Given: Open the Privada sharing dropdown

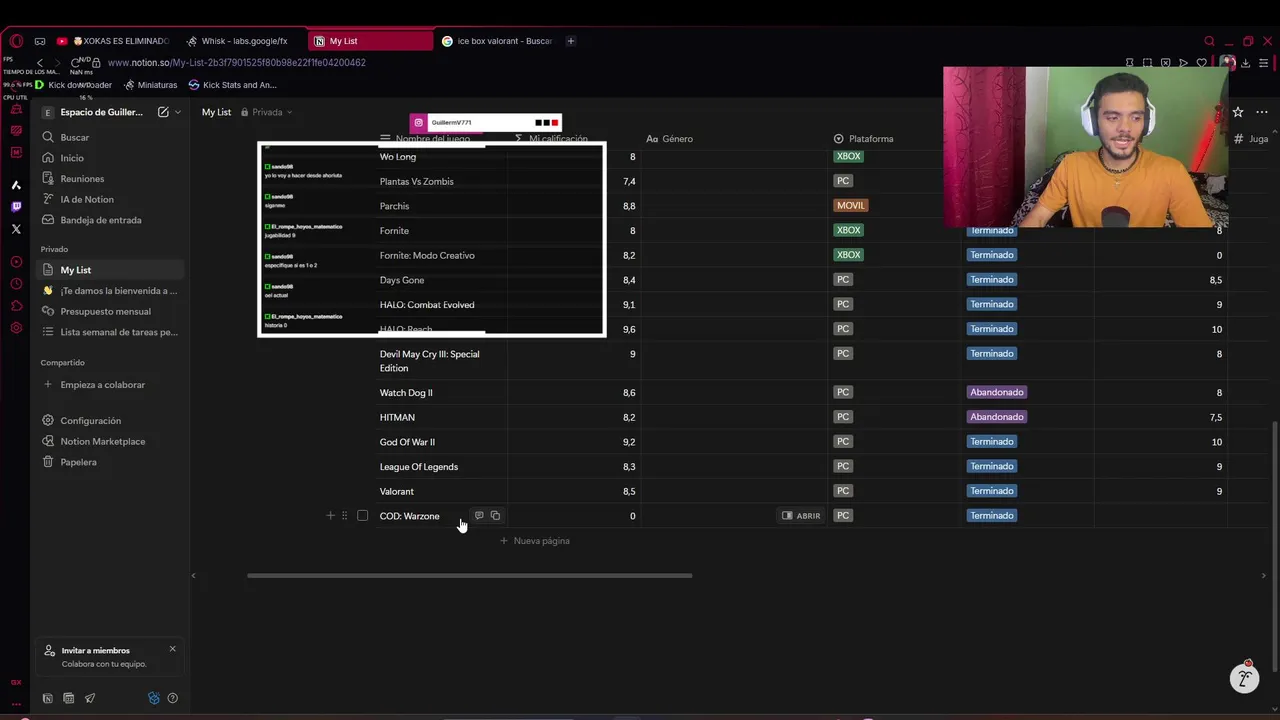Looking at the screenshot, I should point(266,112).
